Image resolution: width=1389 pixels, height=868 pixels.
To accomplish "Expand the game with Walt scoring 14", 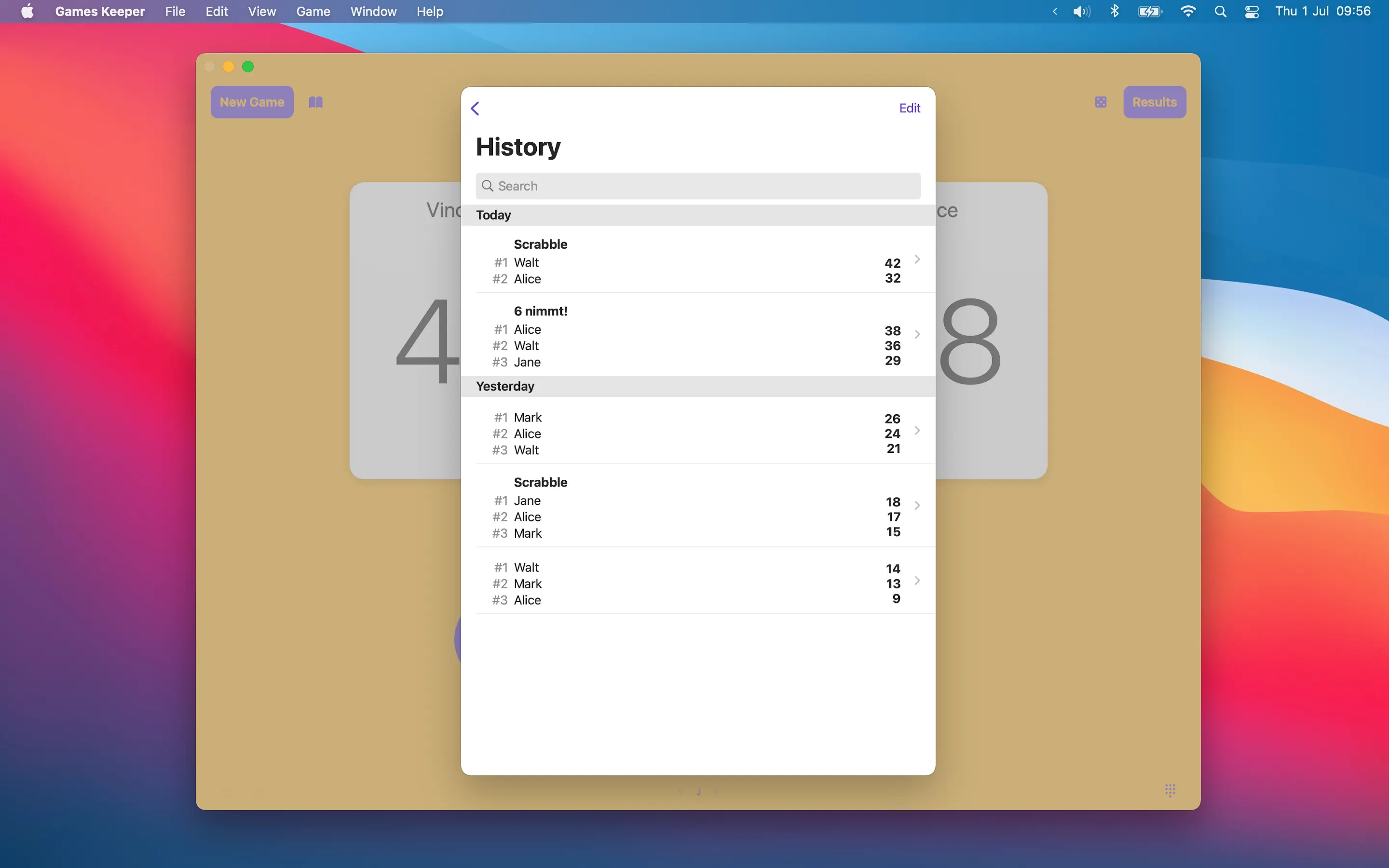I will 697,582.
